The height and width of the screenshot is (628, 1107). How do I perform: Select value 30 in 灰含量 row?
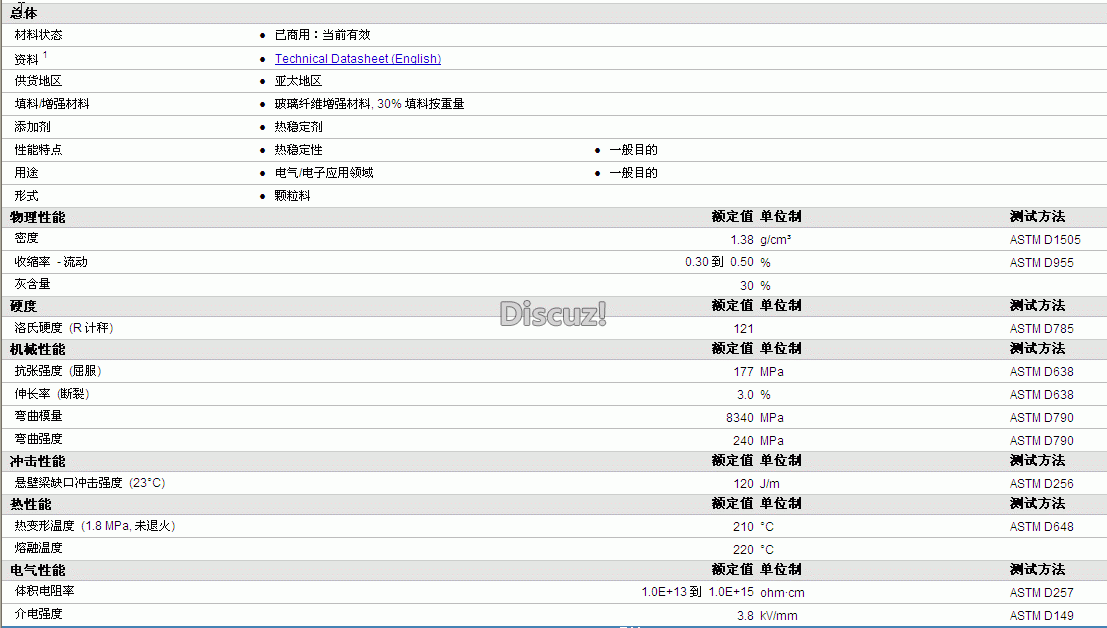tap(747, 286)
